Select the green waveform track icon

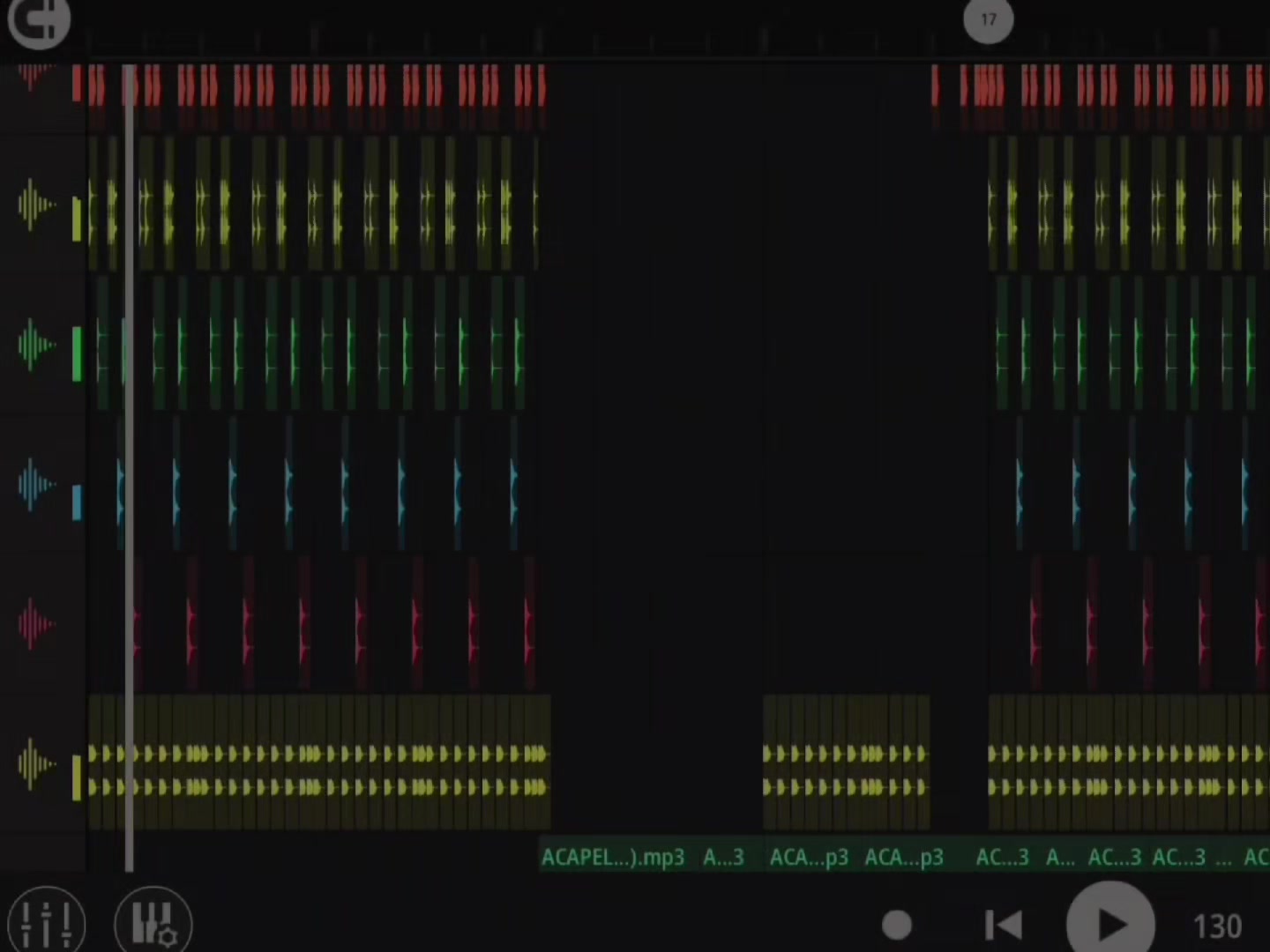click(x=35, y=345)
